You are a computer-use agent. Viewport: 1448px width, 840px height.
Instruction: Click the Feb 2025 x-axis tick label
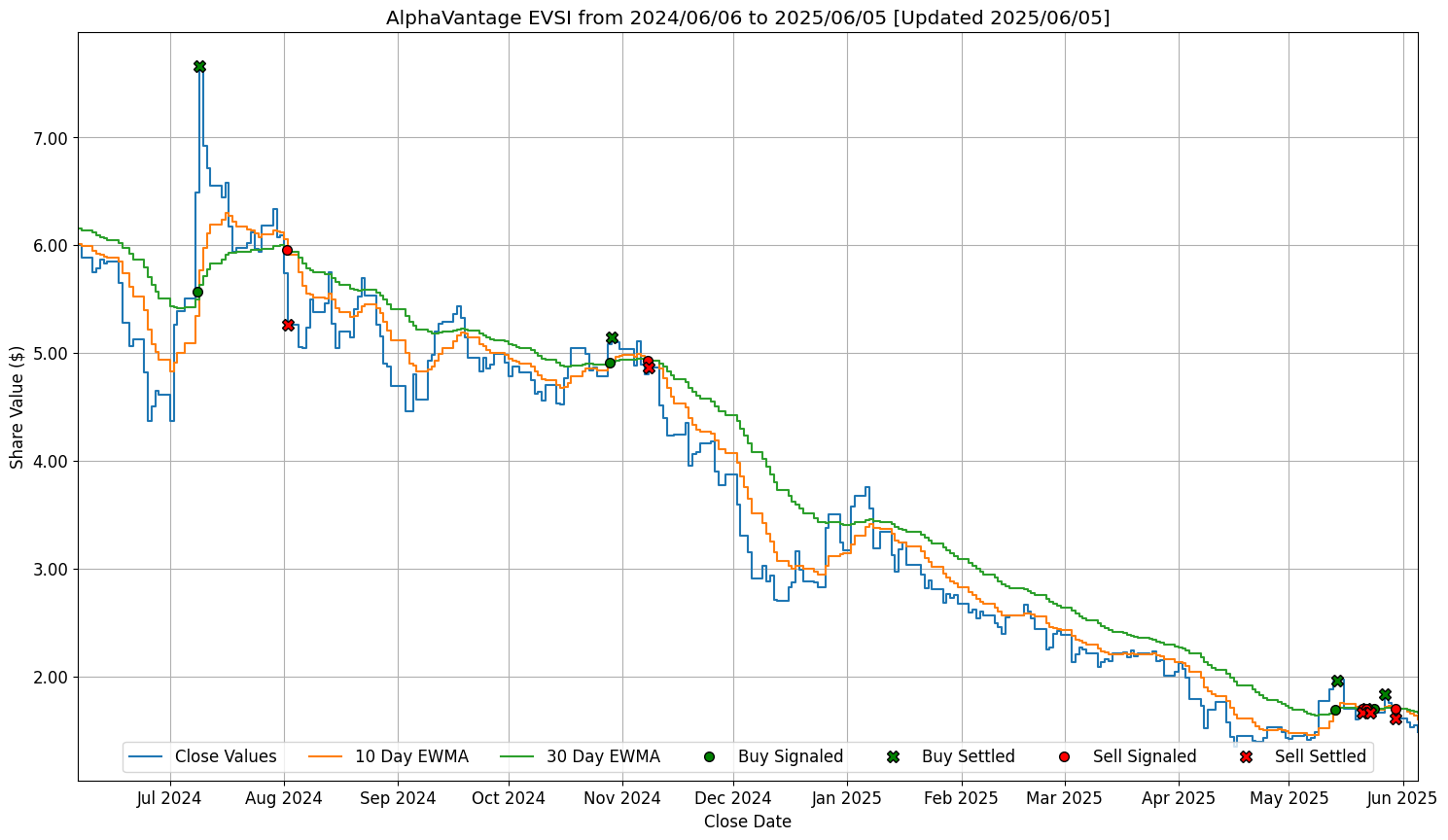click(962, 798)
